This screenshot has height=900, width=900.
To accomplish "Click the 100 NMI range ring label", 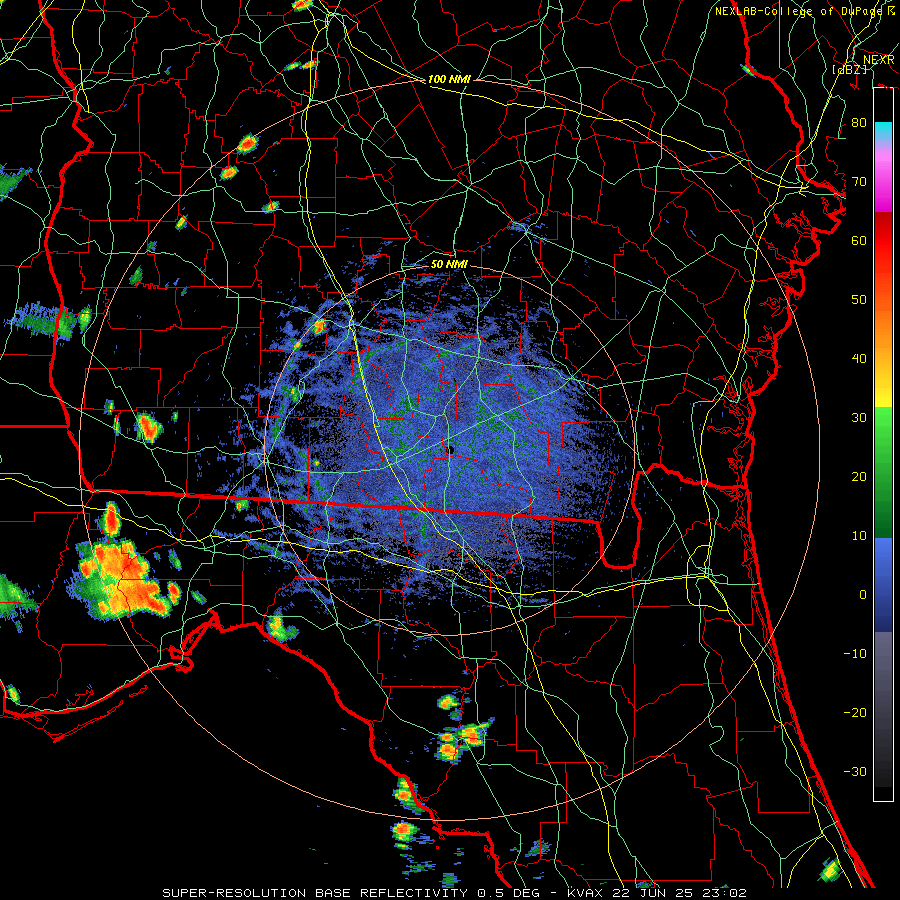I will pyautogui.click(x=449, y=79).
